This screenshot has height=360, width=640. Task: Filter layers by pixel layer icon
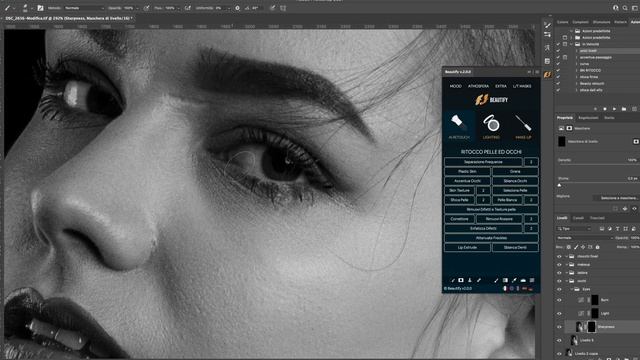pyautogui.click(x=602, y=229)
